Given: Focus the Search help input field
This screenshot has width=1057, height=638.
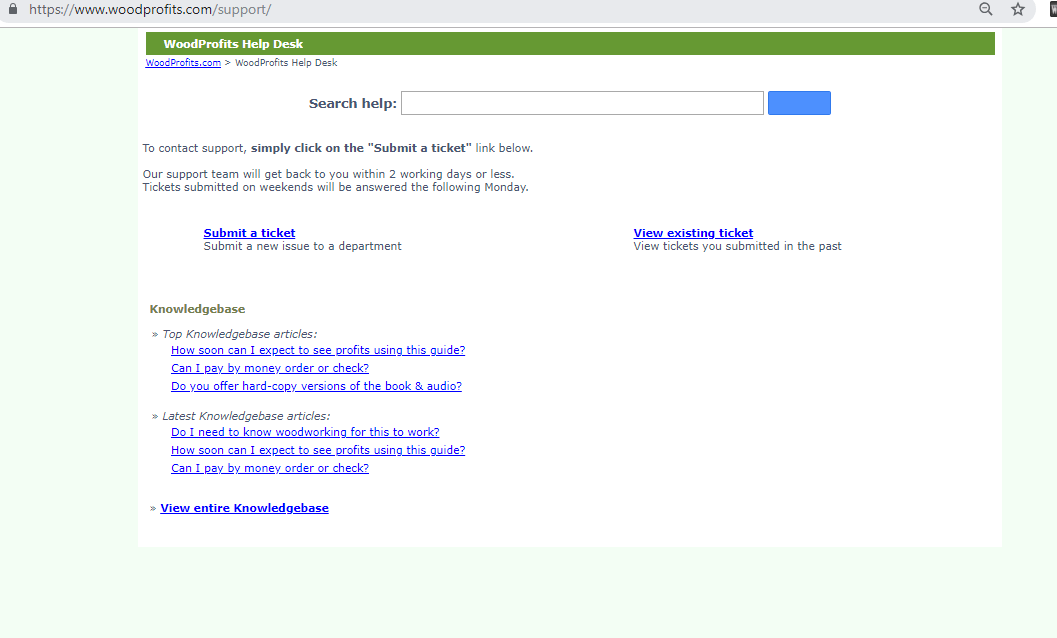Looking at the screenshot, I should [582, 103].
